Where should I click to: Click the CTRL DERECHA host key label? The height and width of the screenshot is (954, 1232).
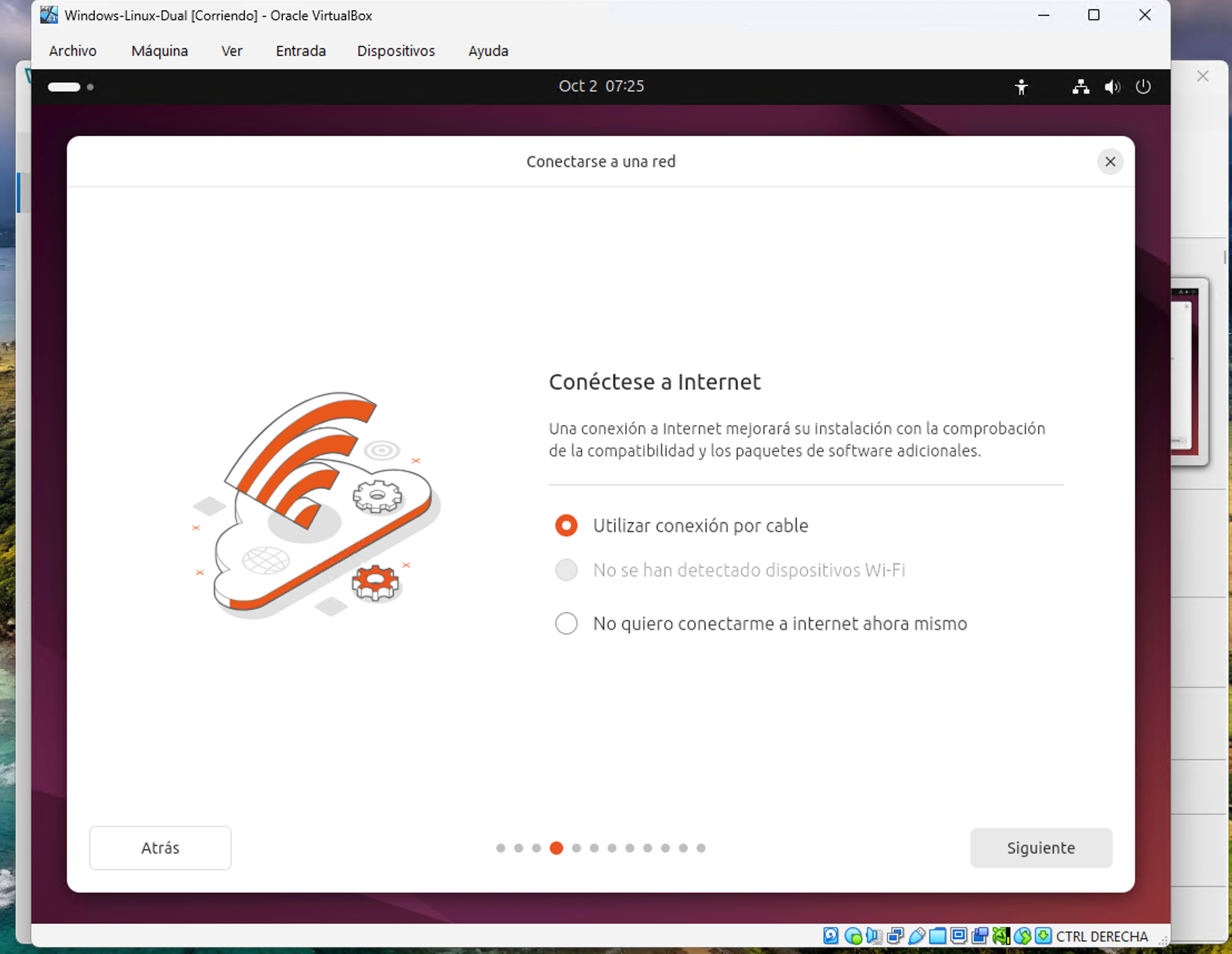pos(1102,937)
